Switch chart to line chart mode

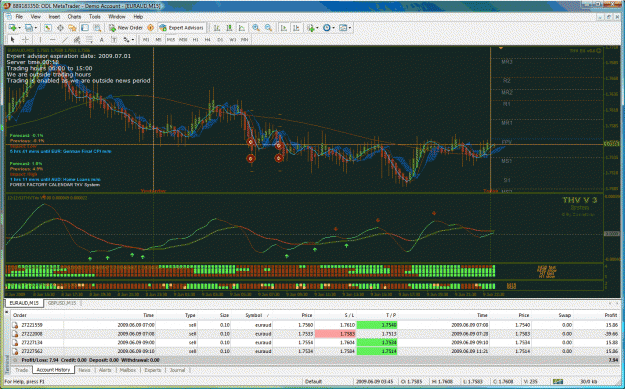(242, 28)
